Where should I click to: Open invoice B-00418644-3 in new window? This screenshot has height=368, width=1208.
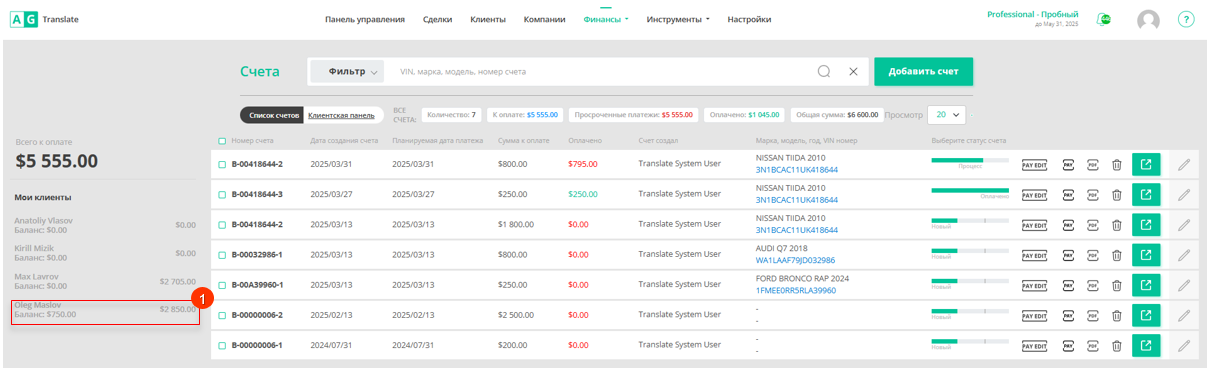click(x=1146, y=194)
